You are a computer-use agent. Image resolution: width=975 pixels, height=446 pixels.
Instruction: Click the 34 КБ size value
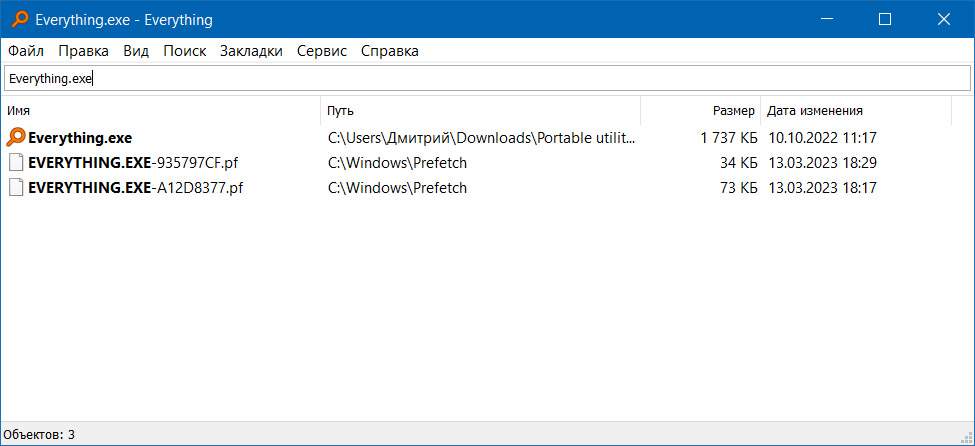click(738, 163)
